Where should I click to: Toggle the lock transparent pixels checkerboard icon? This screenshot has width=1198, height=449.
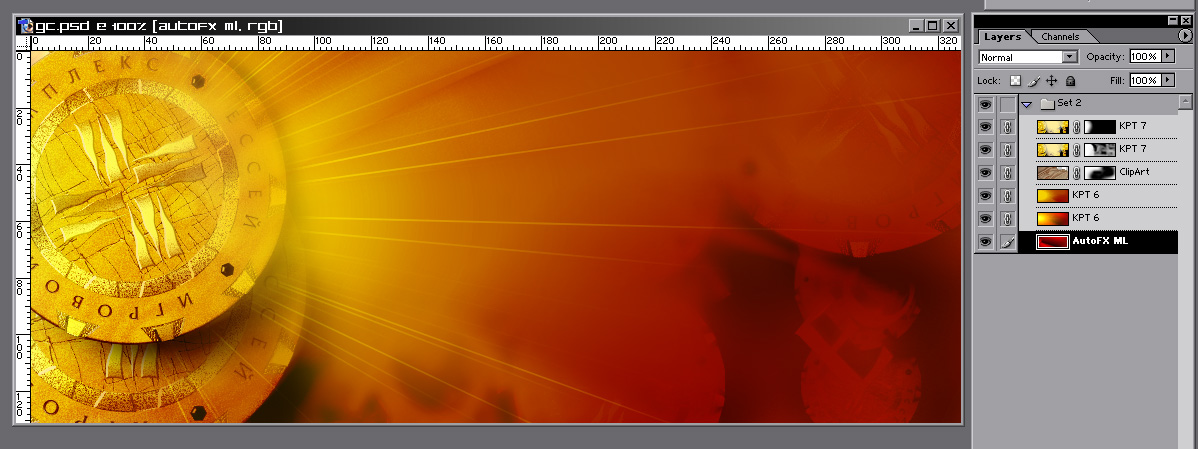coord(1015,80)
